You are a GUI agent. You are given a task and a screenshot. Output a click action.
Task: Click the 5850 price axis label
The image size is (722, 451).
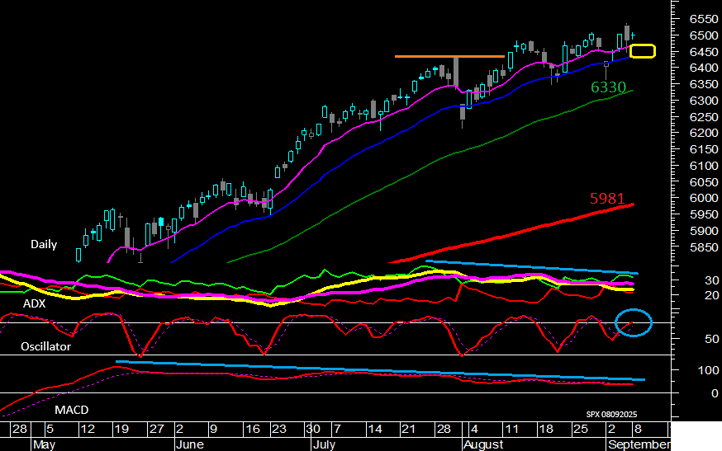[704, 247]
